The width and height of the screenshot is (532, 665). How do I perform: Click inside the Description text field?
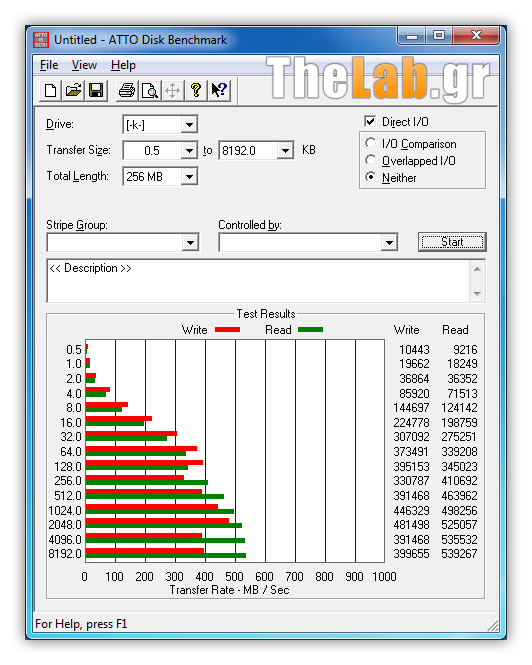[x=258, y=281]
